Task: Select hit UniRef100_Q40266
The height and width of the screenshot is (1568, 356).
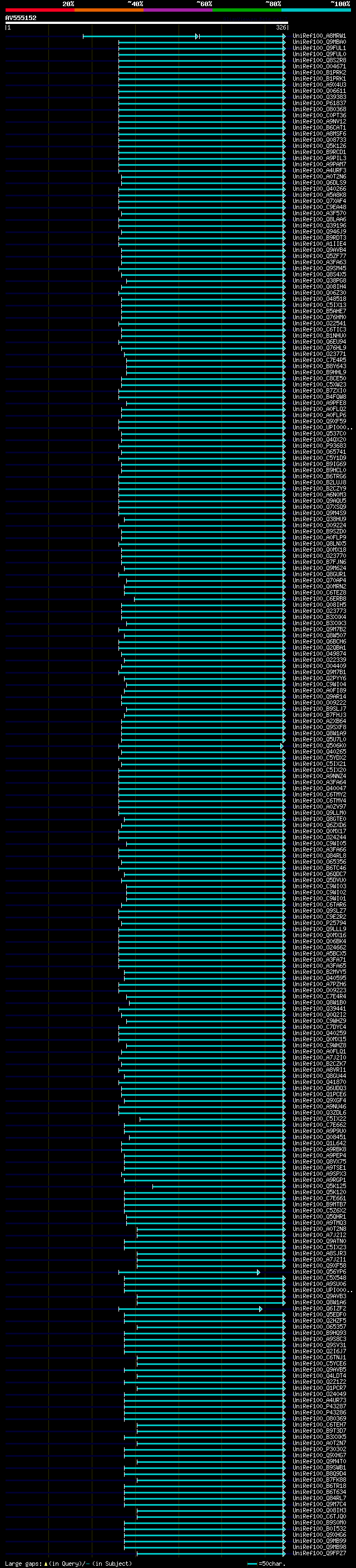Action: point(319,189)
